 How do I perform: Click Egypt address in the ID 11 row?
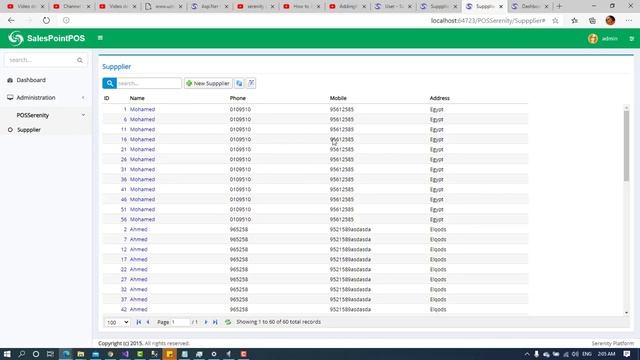(x=436, y=129)
